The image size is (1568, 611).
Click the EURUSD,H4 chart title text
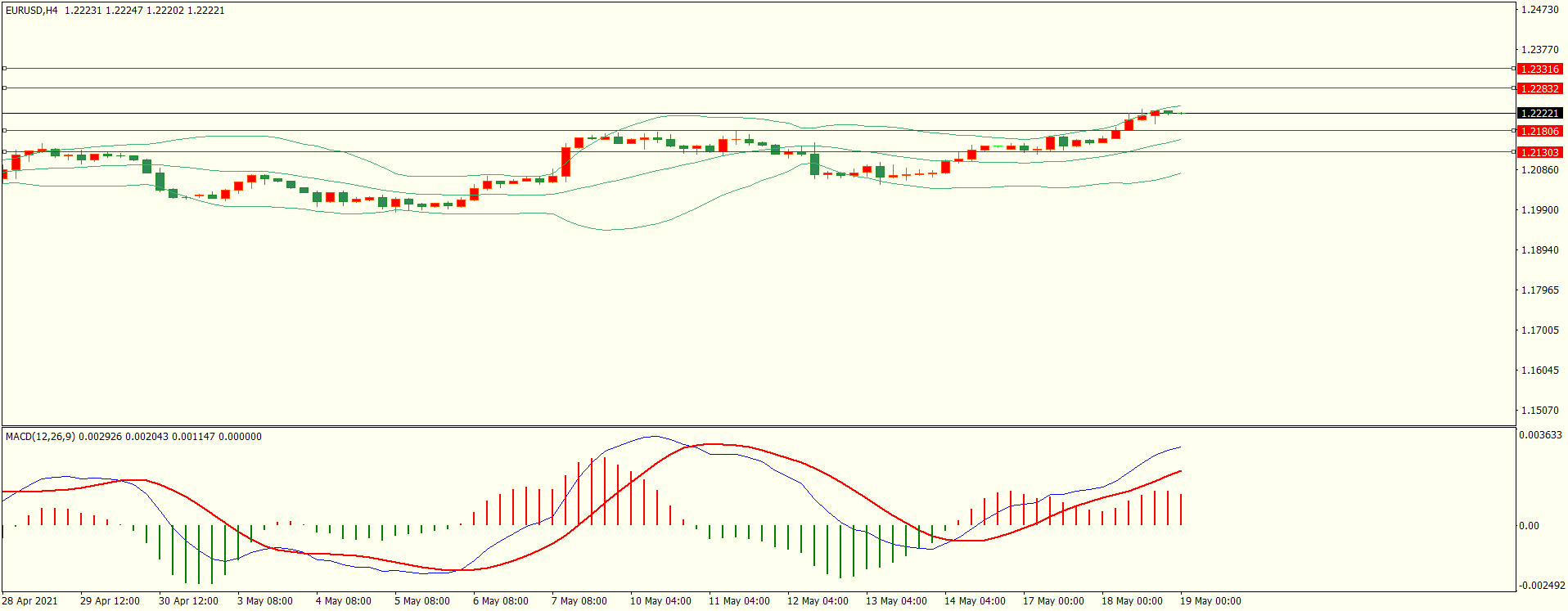click(32, 11)
